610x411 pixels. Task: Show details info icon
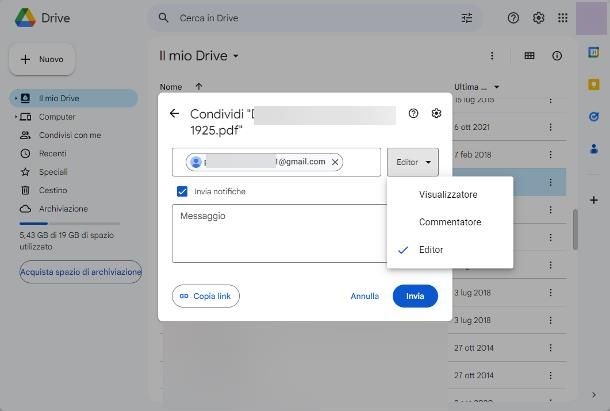pos(557,56)
